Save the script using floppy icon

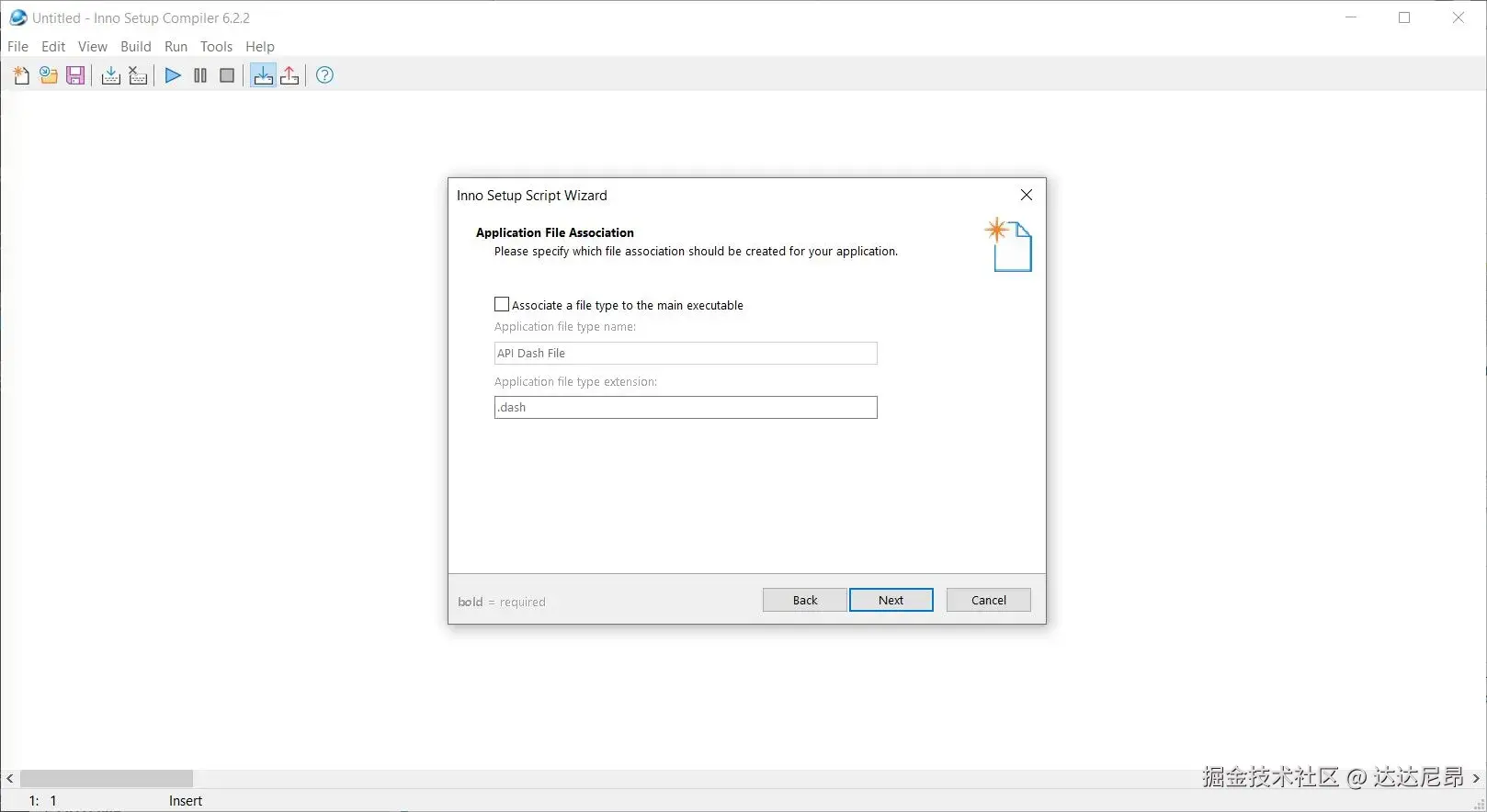click(75, 75)
